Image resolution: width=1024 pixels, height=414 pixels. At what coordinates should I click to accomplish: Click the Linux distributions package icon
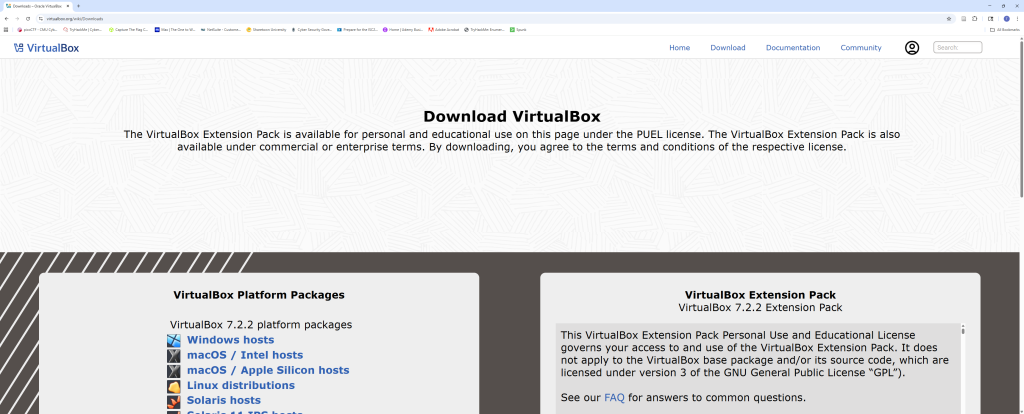coord(174,386)
